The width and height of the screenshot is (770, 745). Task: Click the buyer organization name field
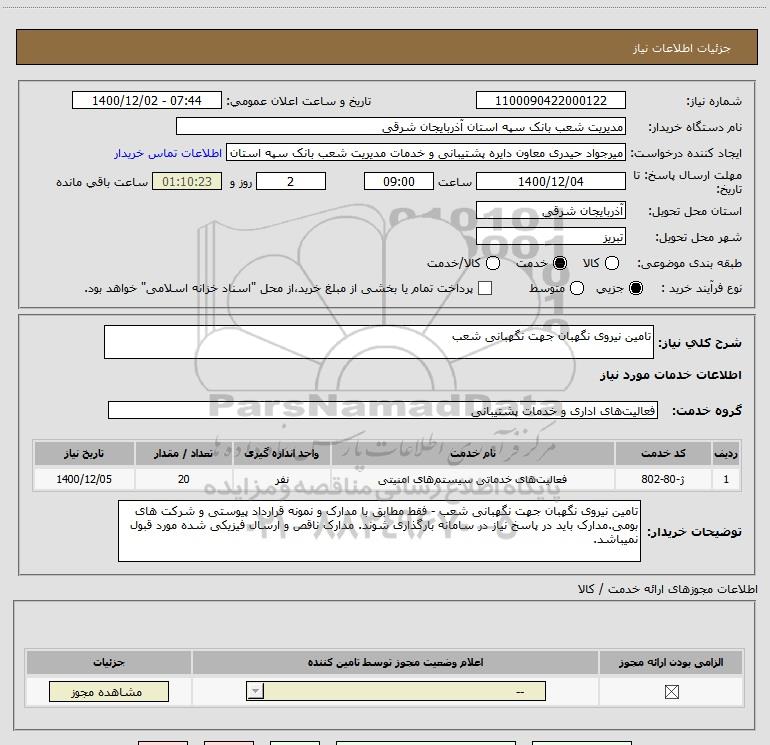(x=401, y=126)
